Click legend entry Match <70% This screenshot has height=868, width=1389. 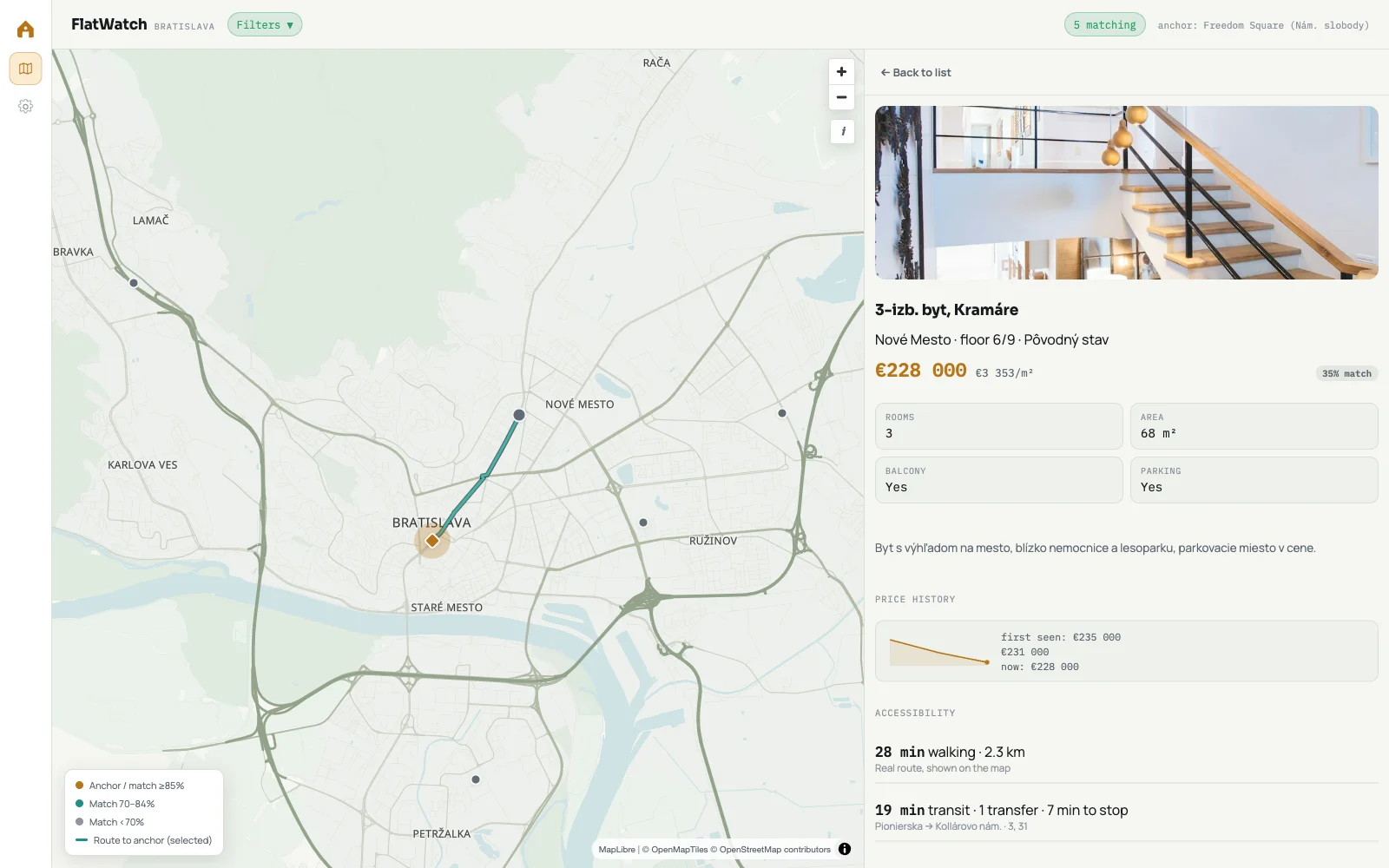tap(109, 822)
